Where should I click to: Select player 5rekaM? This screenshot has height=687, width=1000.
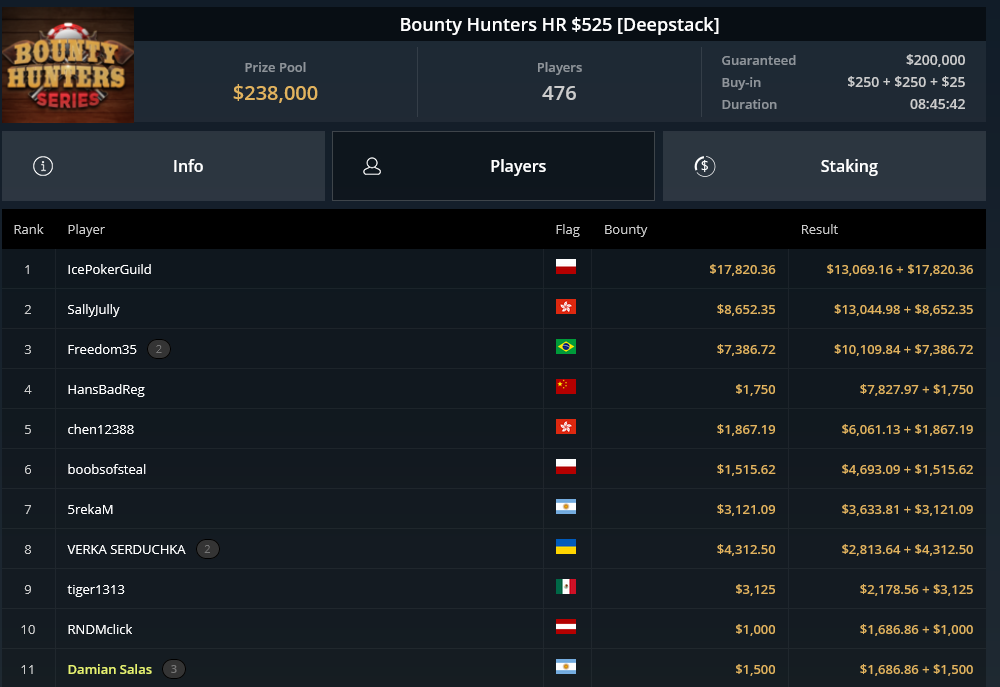[x=91, y=509]
